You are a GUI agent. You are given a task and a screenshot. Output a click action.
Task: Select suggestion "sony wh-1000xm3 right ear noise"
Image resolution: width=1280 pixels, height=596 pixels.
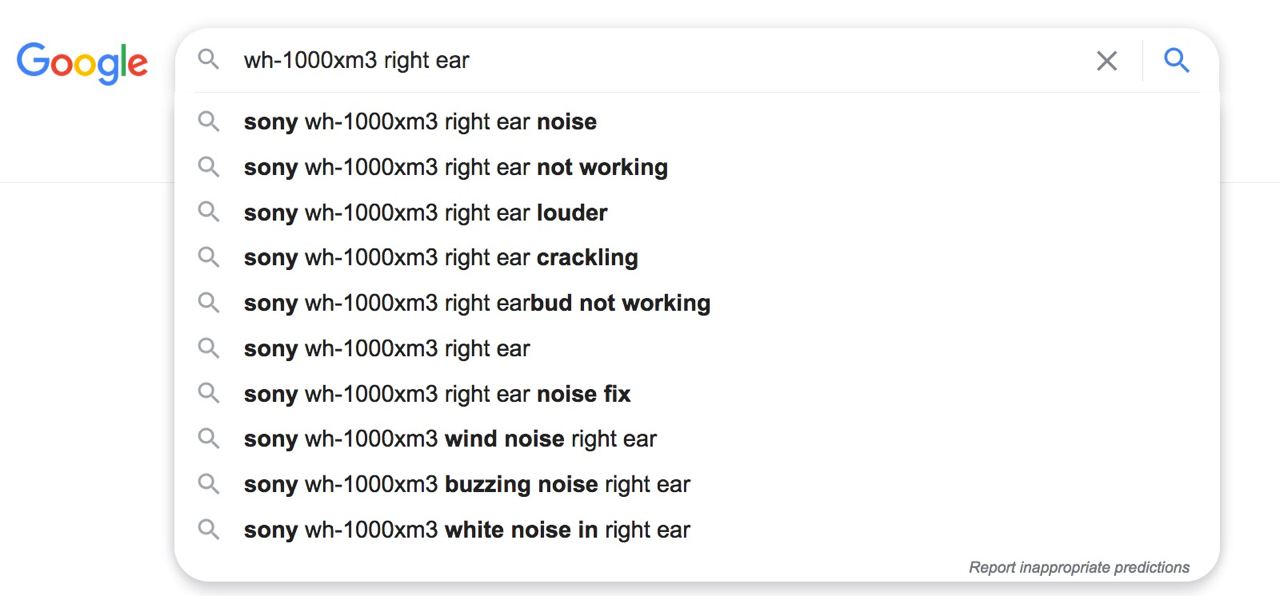click(420, 122)
